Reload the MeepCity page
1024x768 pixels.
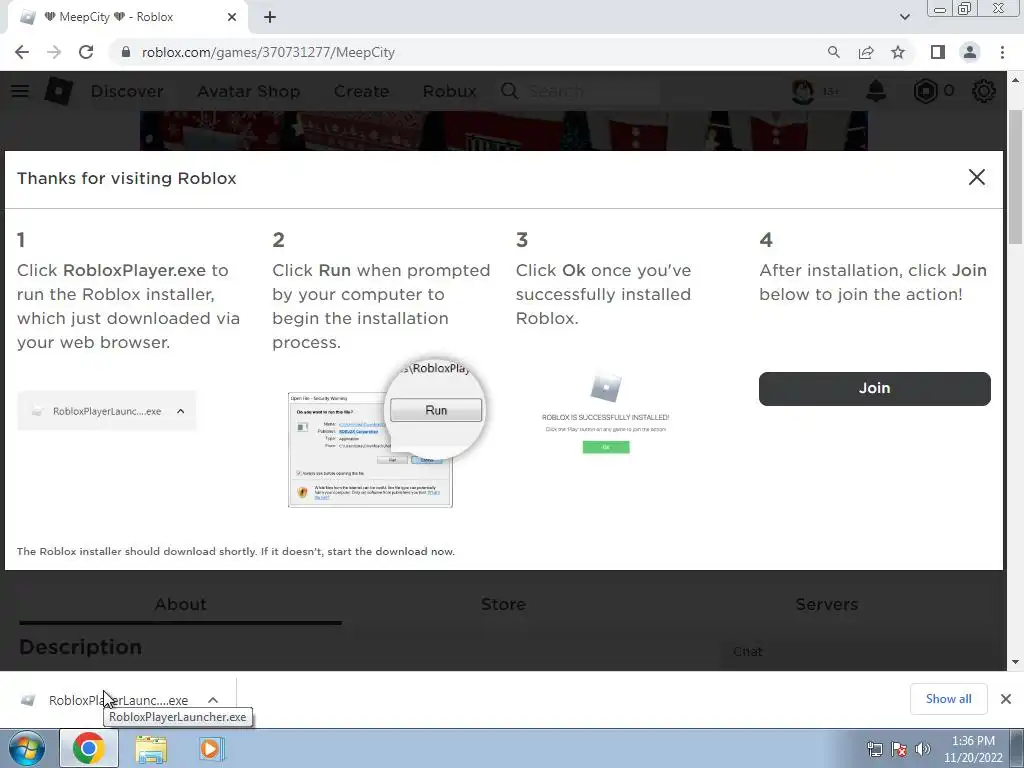(x=86, y=52)
